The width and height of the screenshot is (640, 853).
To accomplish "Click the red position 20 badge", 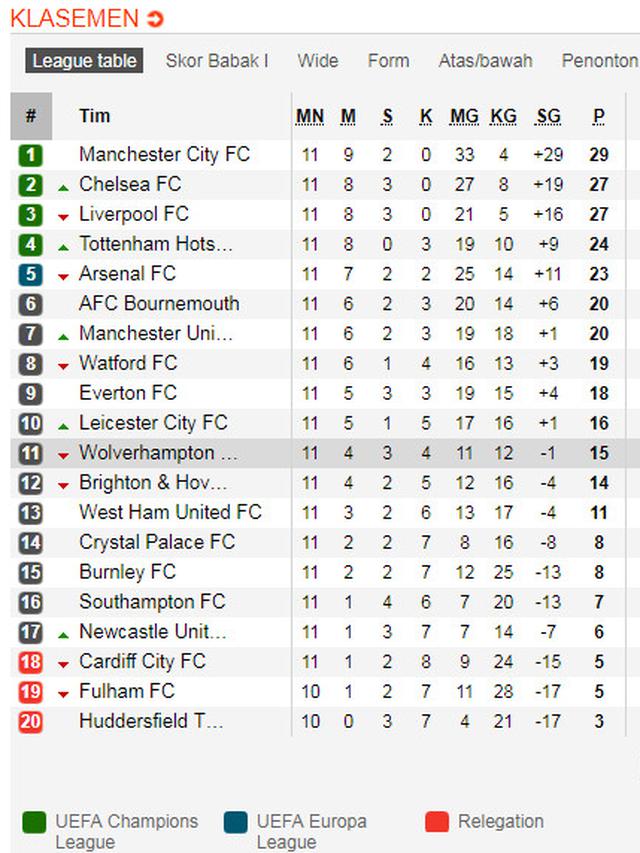I will point(31,721).
